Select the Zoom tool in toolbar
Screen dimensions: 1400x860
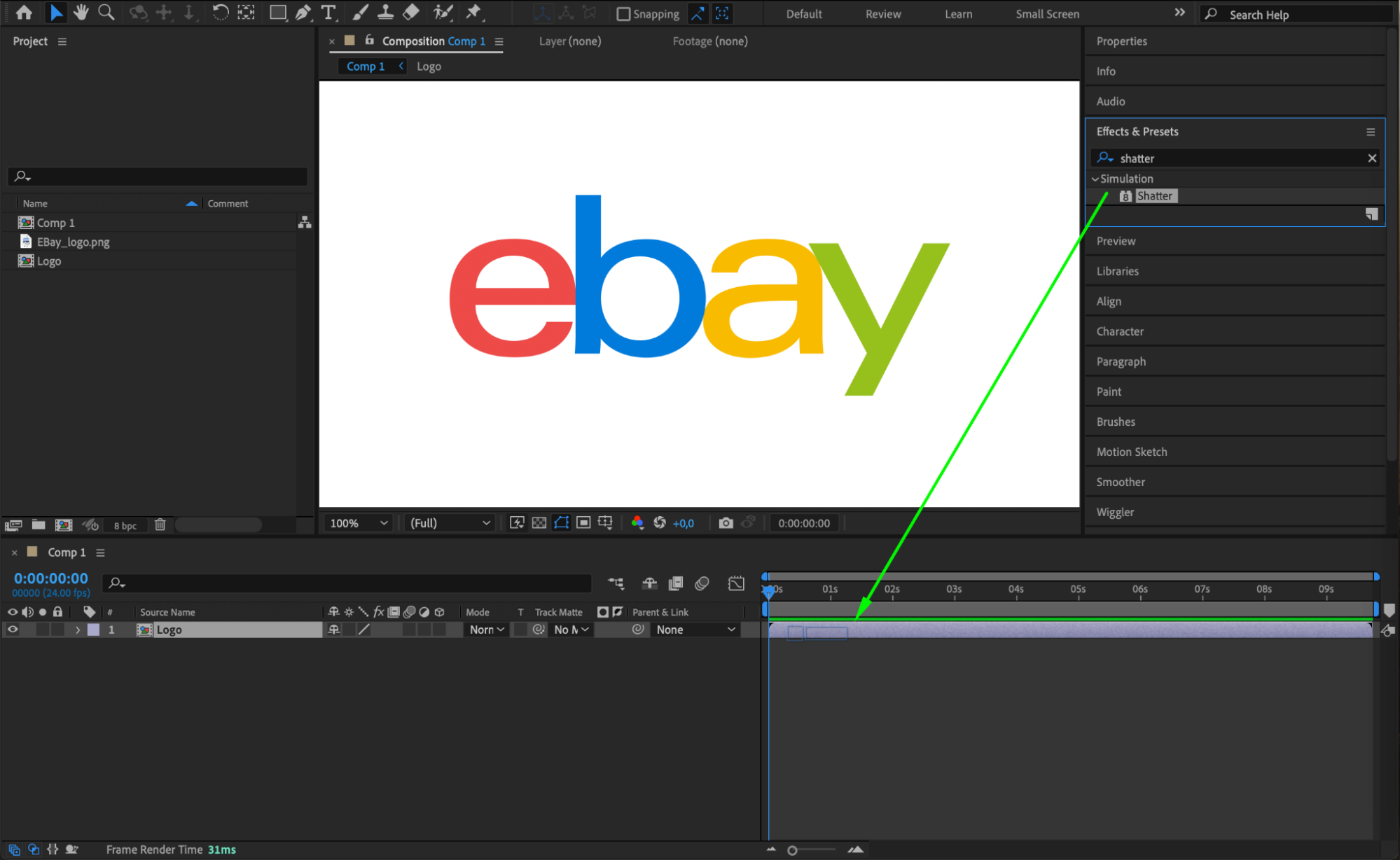coord(106,12)
